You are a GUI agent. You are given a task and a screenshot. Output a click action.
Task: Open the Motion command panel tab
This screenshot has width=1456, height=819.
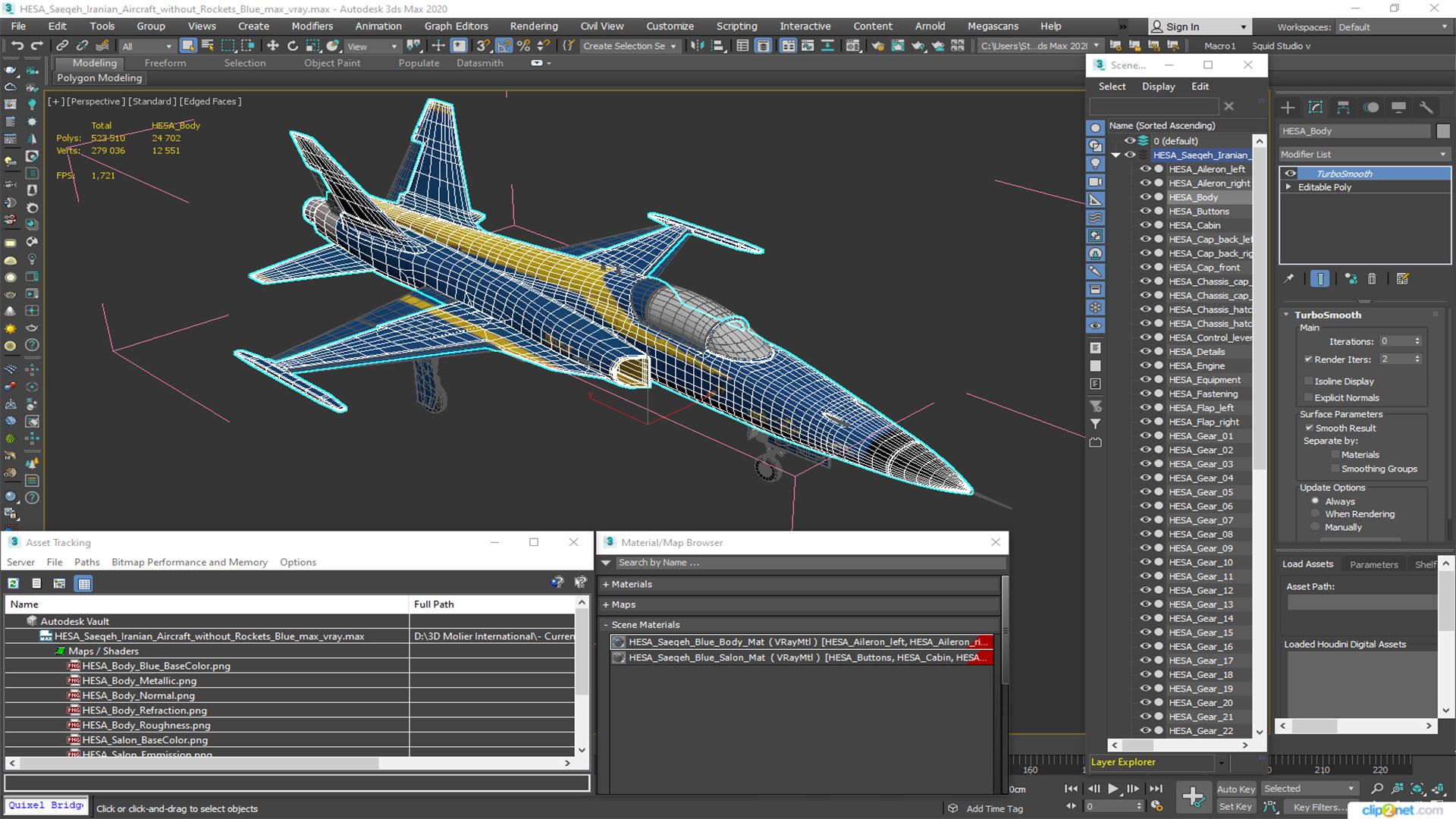1371,107
